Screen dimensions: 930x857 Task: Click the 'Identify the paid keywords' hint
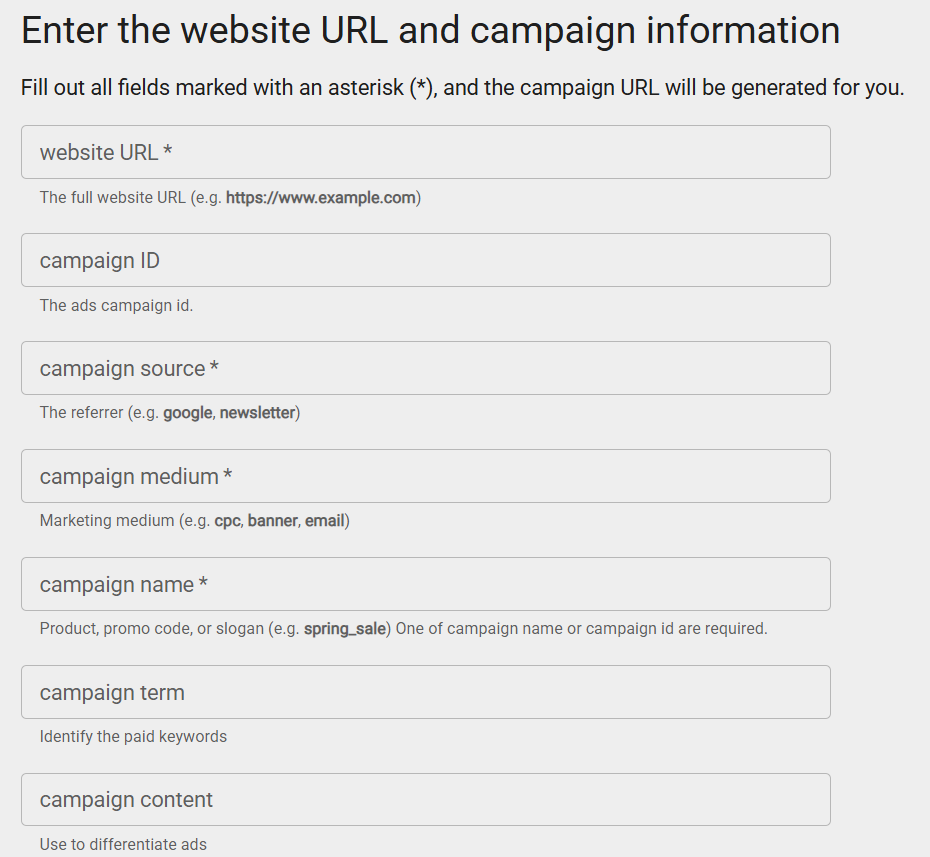133,737
